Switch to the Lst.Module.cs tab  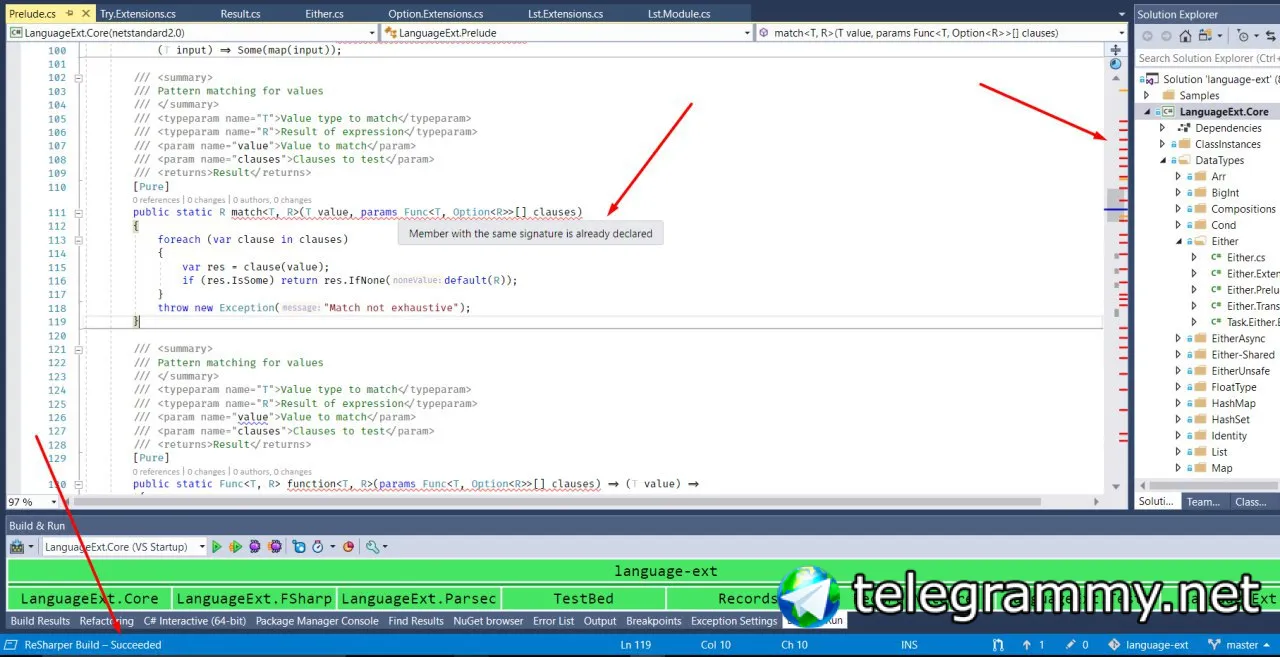click(x=678, y=14)
